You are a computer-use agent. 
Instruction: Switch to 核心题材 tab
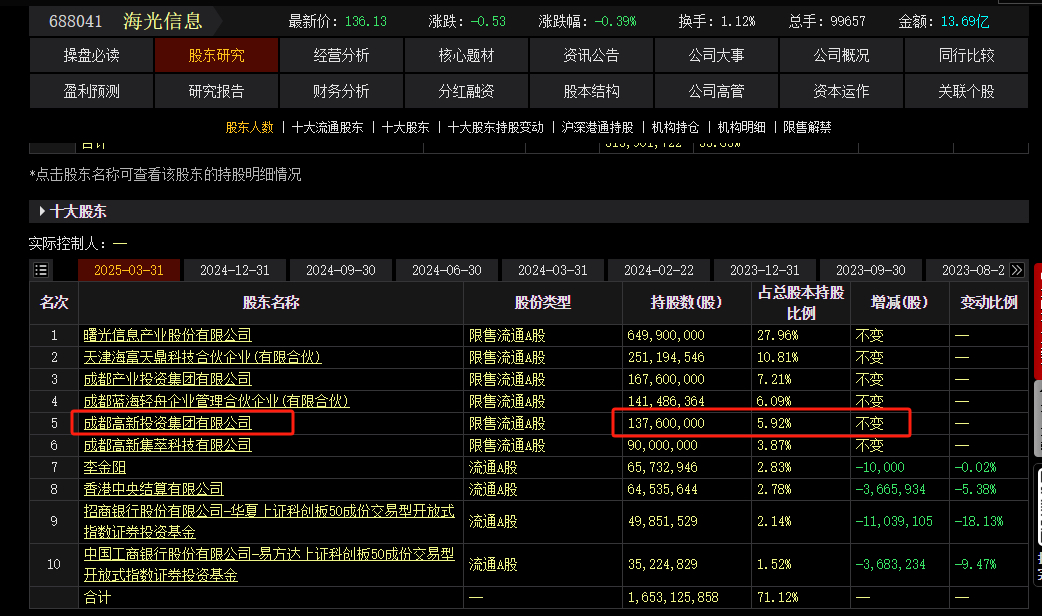tap(466, 55)
